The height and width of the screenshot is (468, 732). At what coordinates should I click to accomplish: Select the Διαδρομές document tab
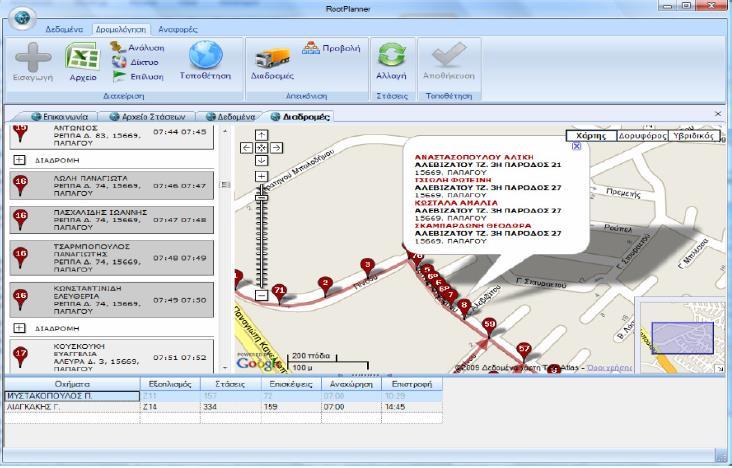point(300,116)
